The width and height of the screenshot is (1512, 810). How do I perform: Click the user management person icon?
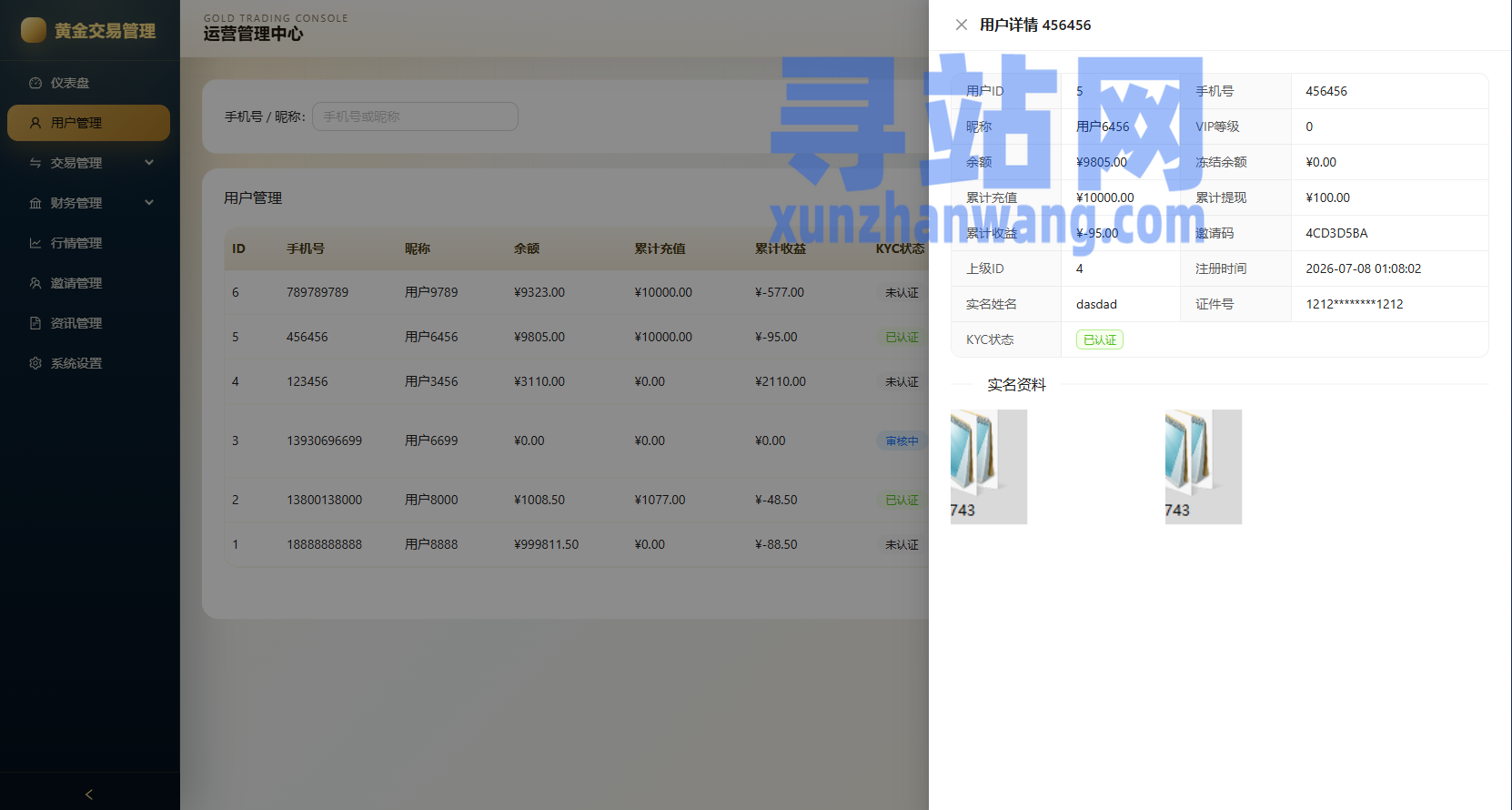pos(35,123)
